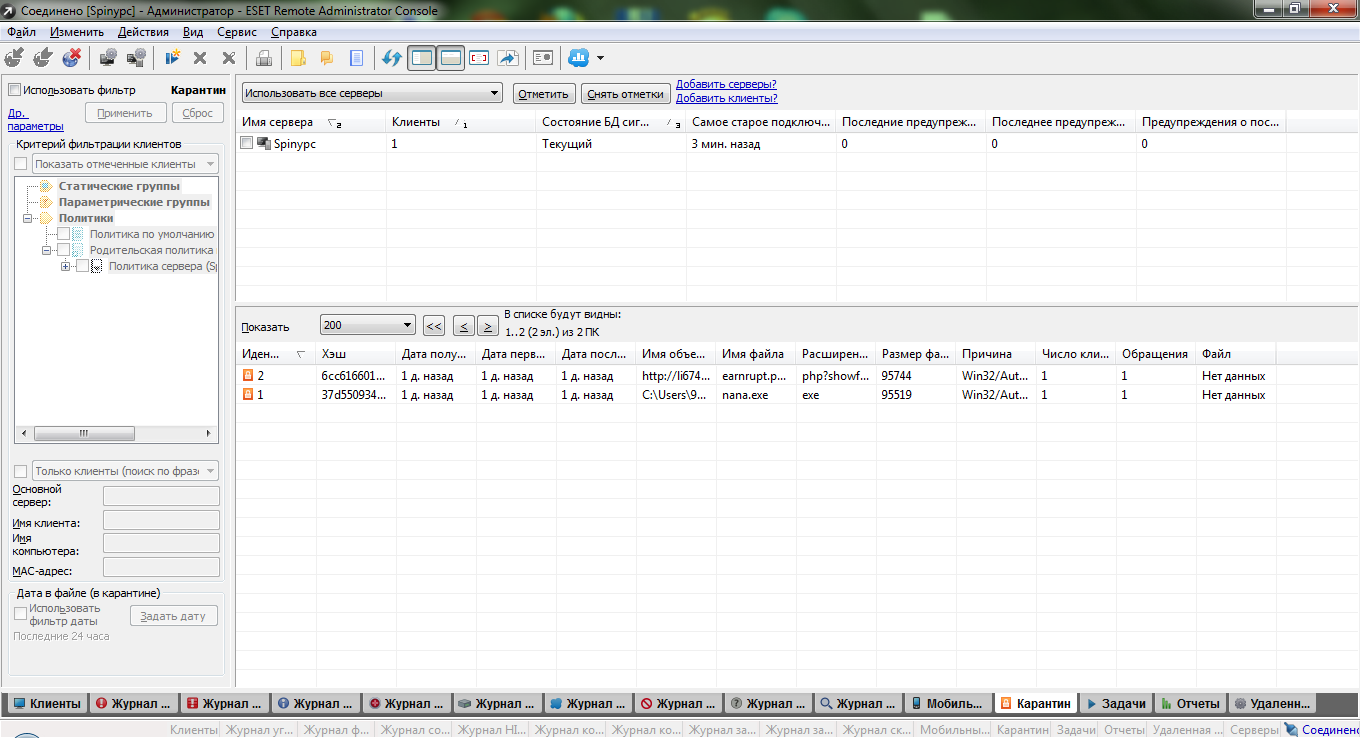
Task: Click the policy tree horizontal scrollbar
Action: coord(116,434)
